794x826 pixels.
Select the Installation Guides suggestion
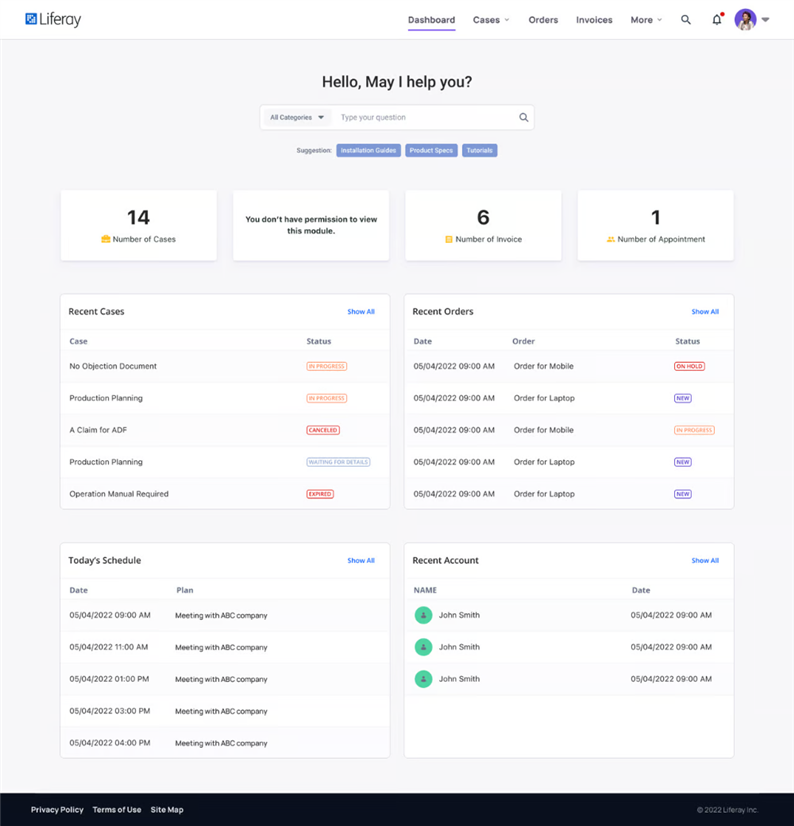tap(368, 151)
